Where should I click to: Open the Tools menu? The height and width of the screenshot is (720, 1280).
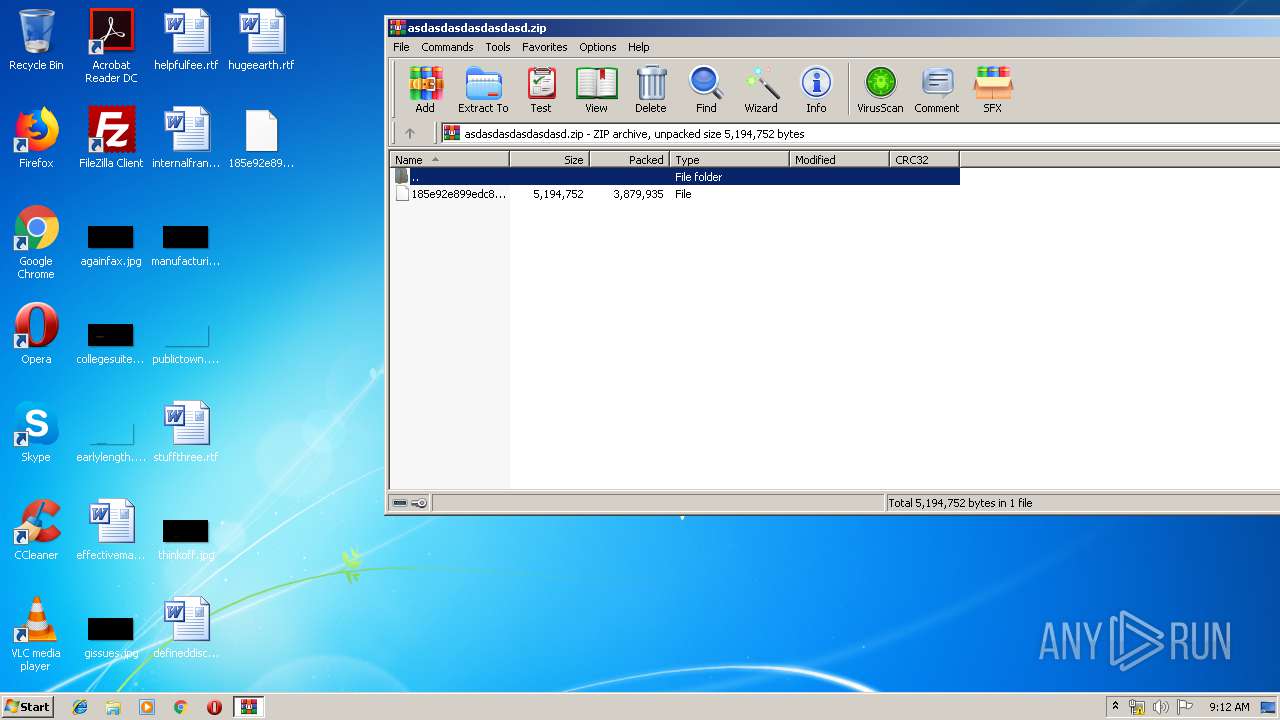tap(498, 47)
